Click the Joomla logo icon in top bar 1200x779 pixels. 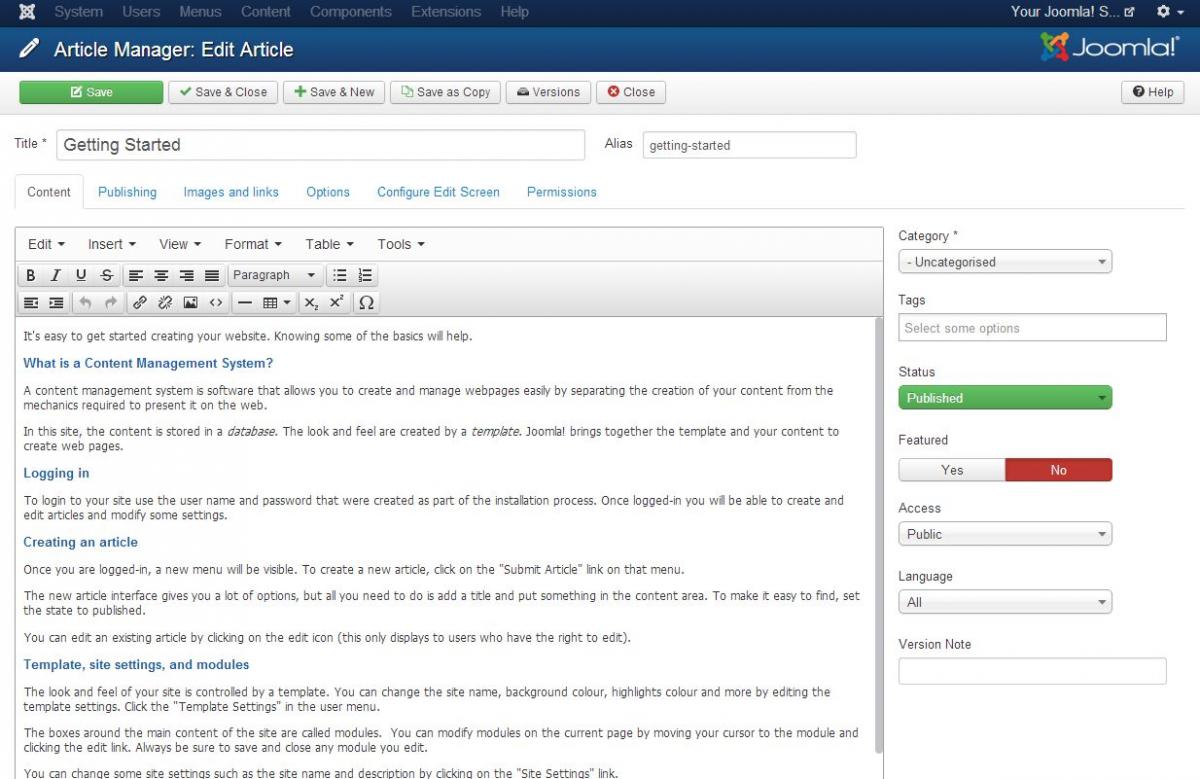pyautogui.click(x=27, y=12)
